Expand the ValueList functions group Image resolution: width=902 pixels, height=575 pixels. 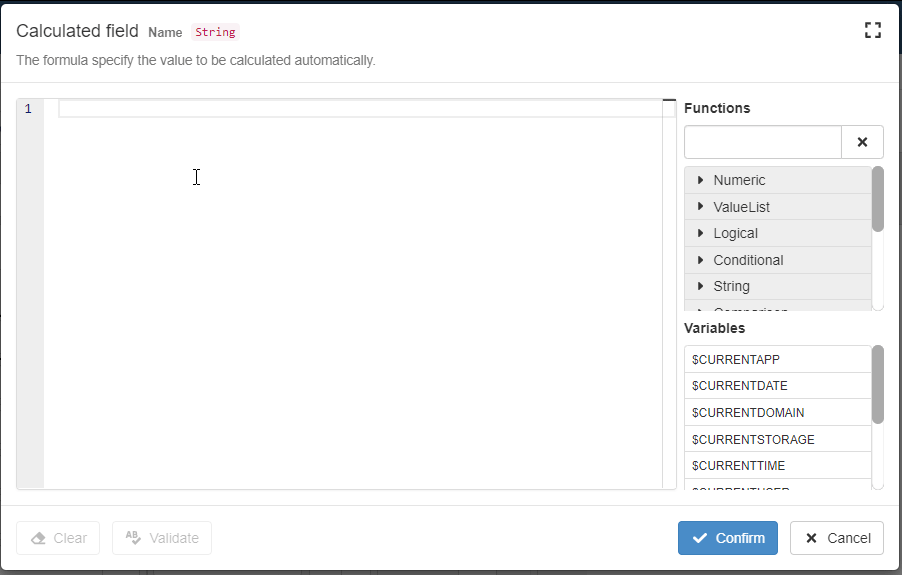tap(741, 207)
